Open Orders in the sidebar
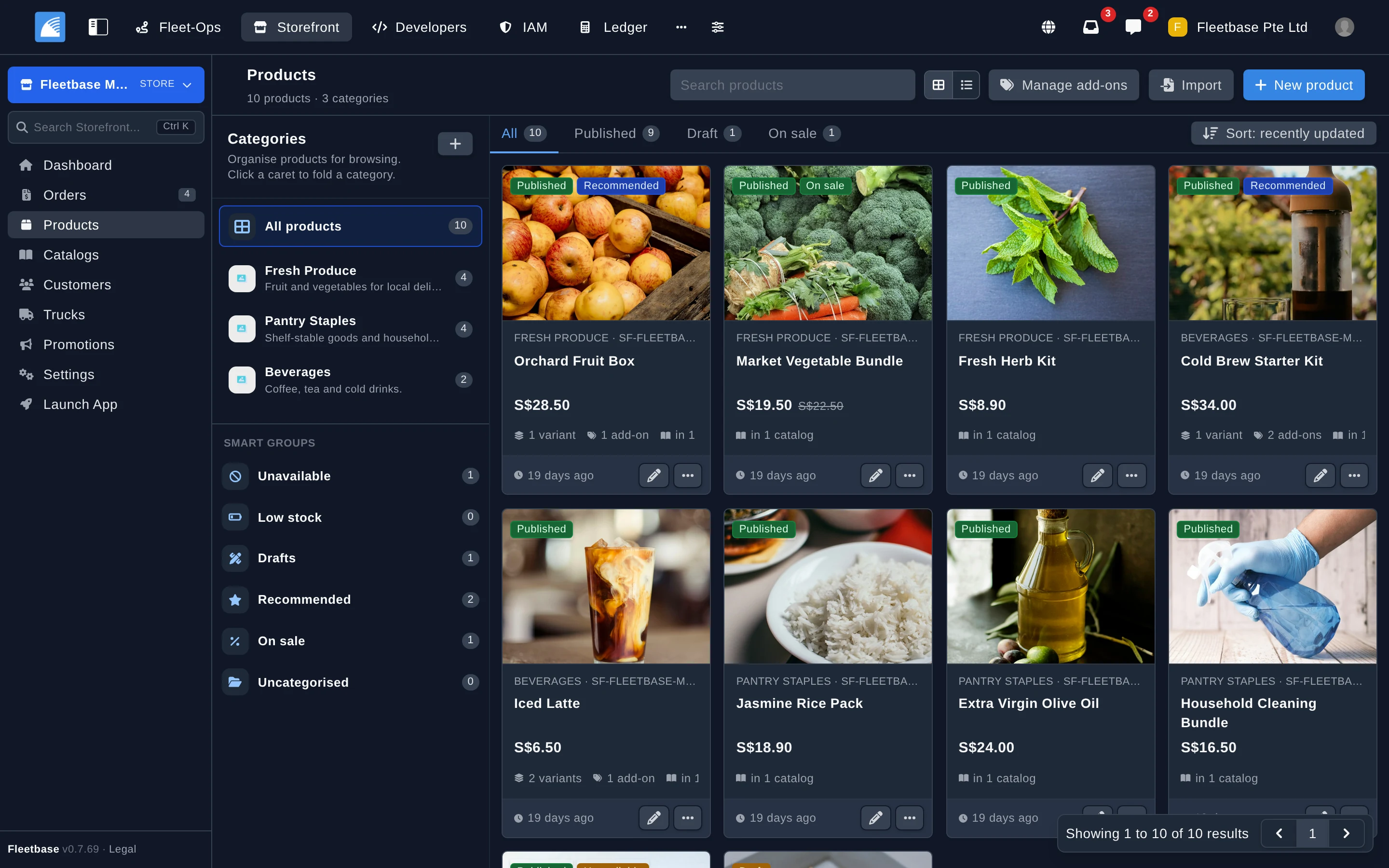 point(106,195)
